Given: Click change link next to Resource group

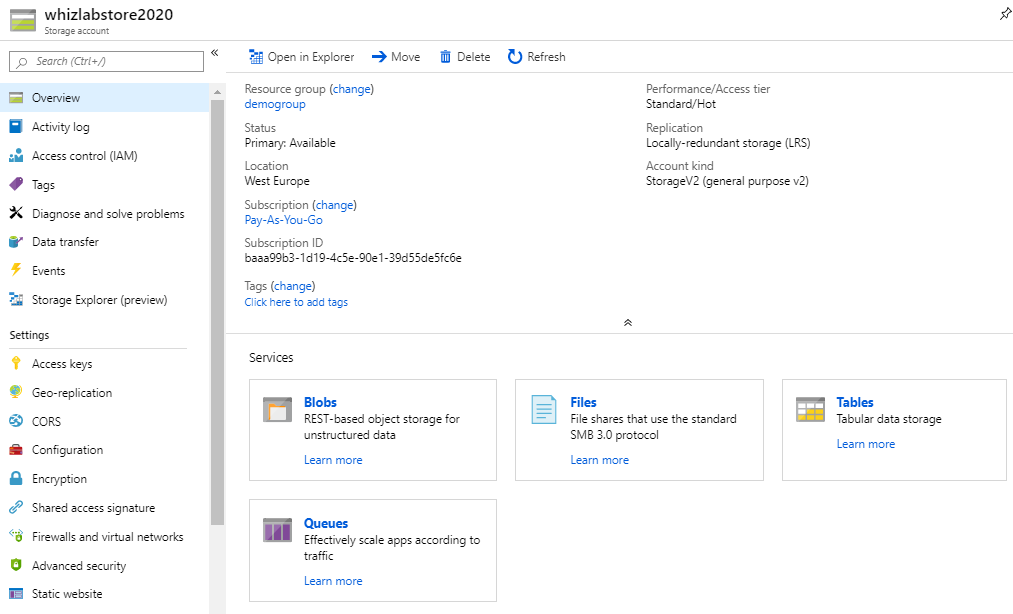Looking at the screenshot, I should pos(351,89).
